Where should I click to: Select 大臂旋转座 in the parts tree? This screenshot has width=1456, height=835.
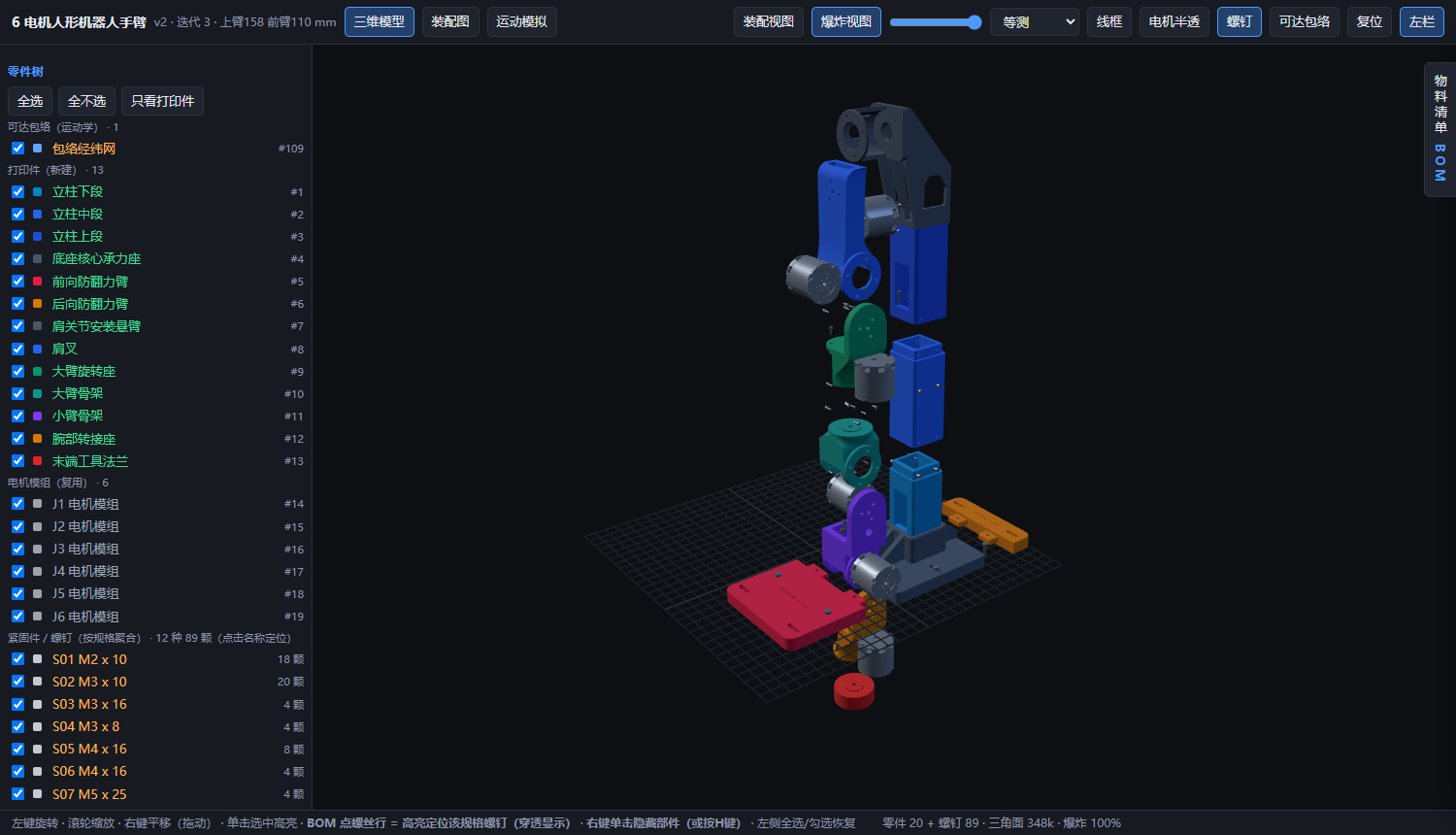pos(83,371)
